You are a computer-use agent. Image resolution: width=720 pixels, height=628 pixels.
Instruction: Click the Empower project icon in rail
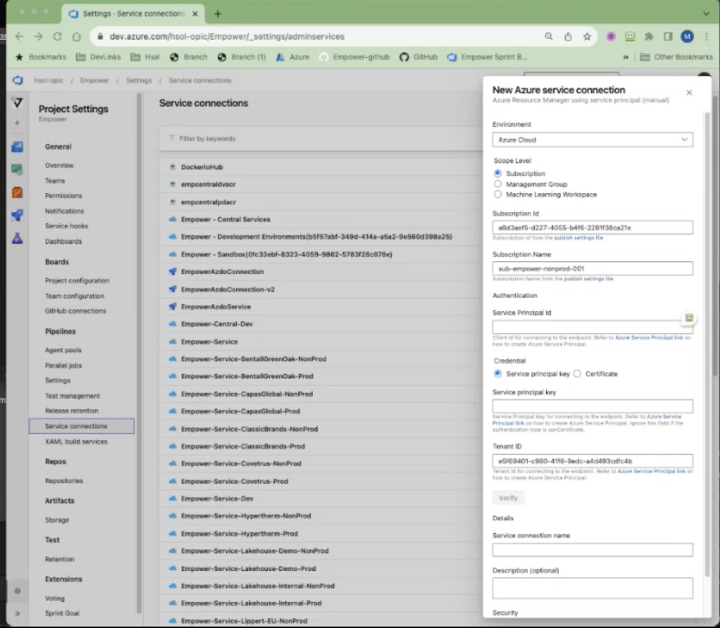tap(17, 102)
